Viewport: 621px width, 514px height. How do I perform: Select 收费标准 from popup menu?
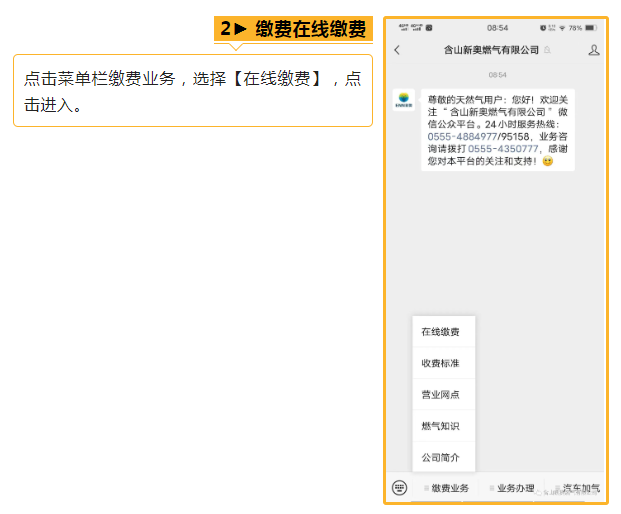point(444,363)
